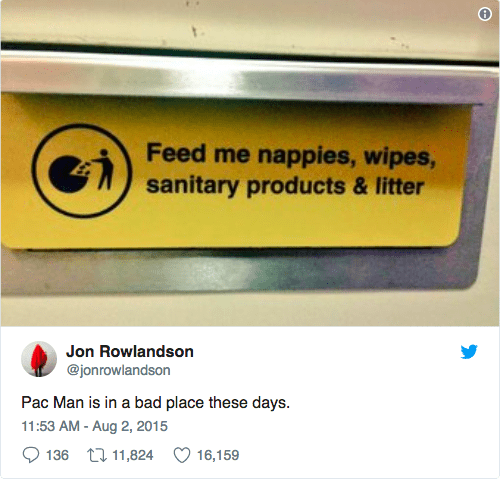This screenshot has height=479, width=501.
Task: Click the 'Feed me nappies, wipes,' text line
Action: pos(291,155)
